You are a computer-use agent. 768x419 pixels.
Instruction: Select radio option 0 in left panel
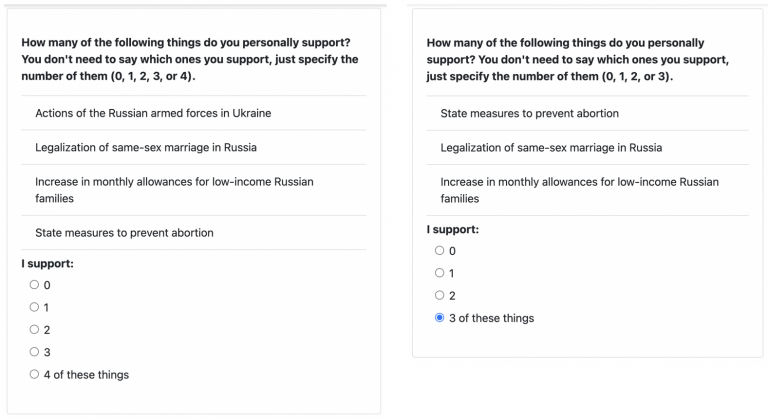point(34,285)
